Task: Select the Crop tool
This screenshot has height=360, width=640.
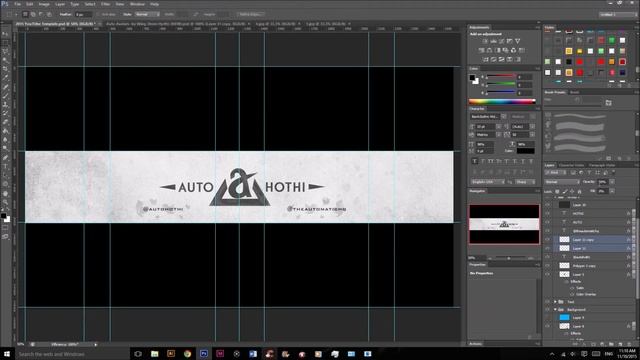Action: (x=5, y=69)
